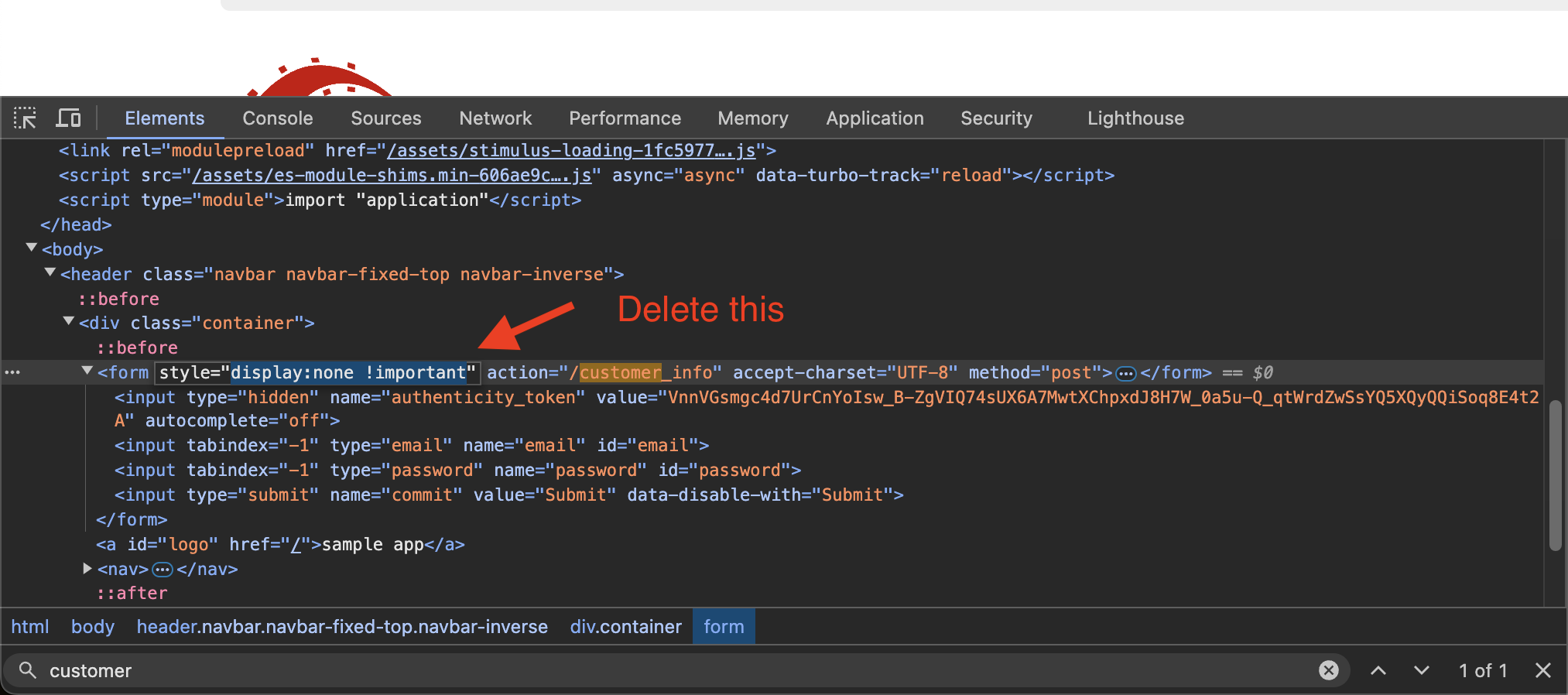1568x695 pixels.
Task: Close the DevTools search bar
Action: coord(1542,670)
